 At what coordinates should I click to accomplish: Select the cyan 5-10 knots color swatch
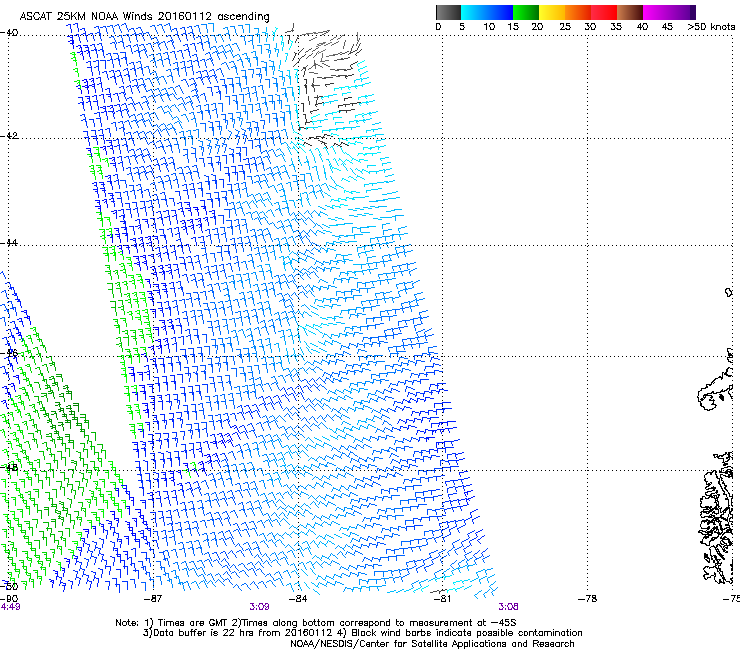pos(474,12)
